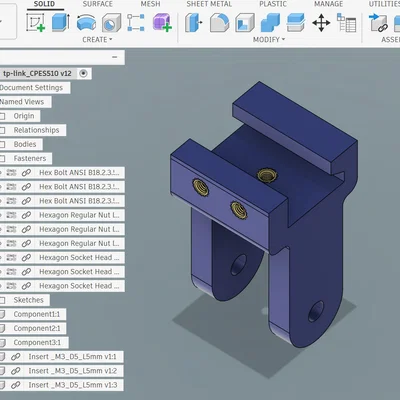Click the brass insert on the bracket top

click(266, 174)
